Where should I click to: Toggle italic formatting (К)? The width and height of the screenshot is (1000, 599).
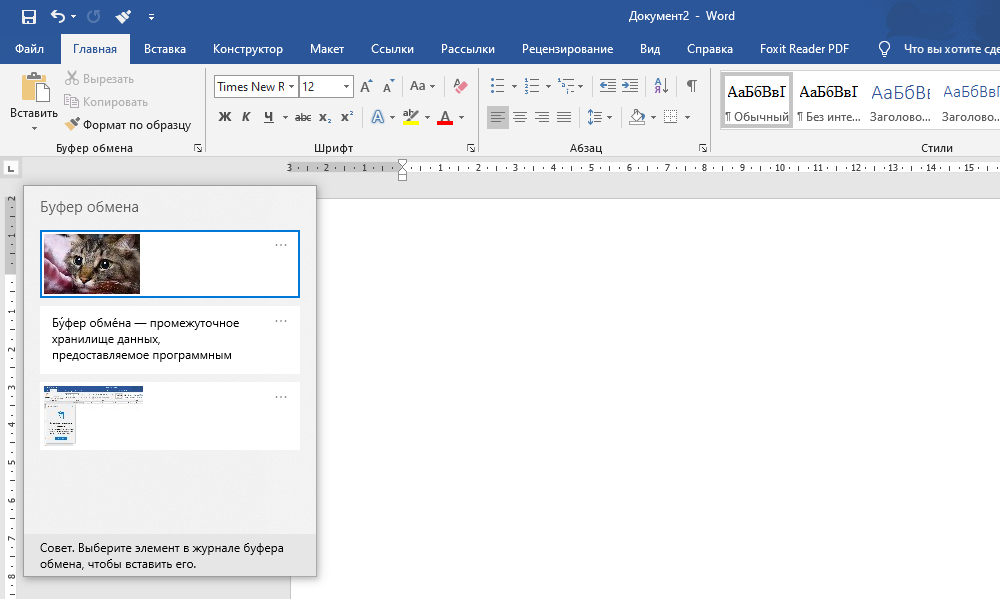(247, 117)
